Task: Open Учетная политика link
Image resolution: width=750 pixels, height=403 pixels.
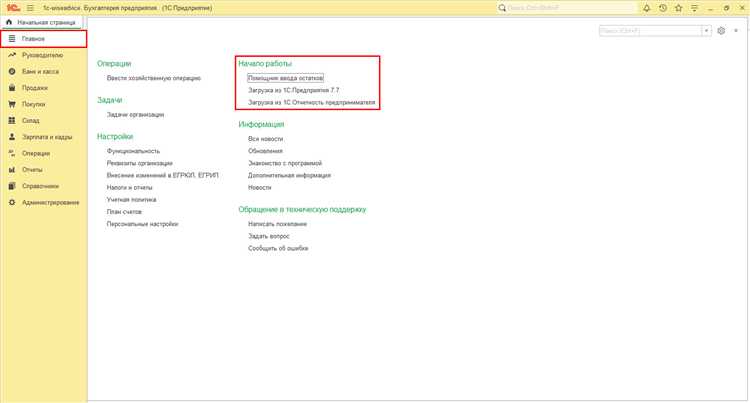Action: tap(132, 199)
